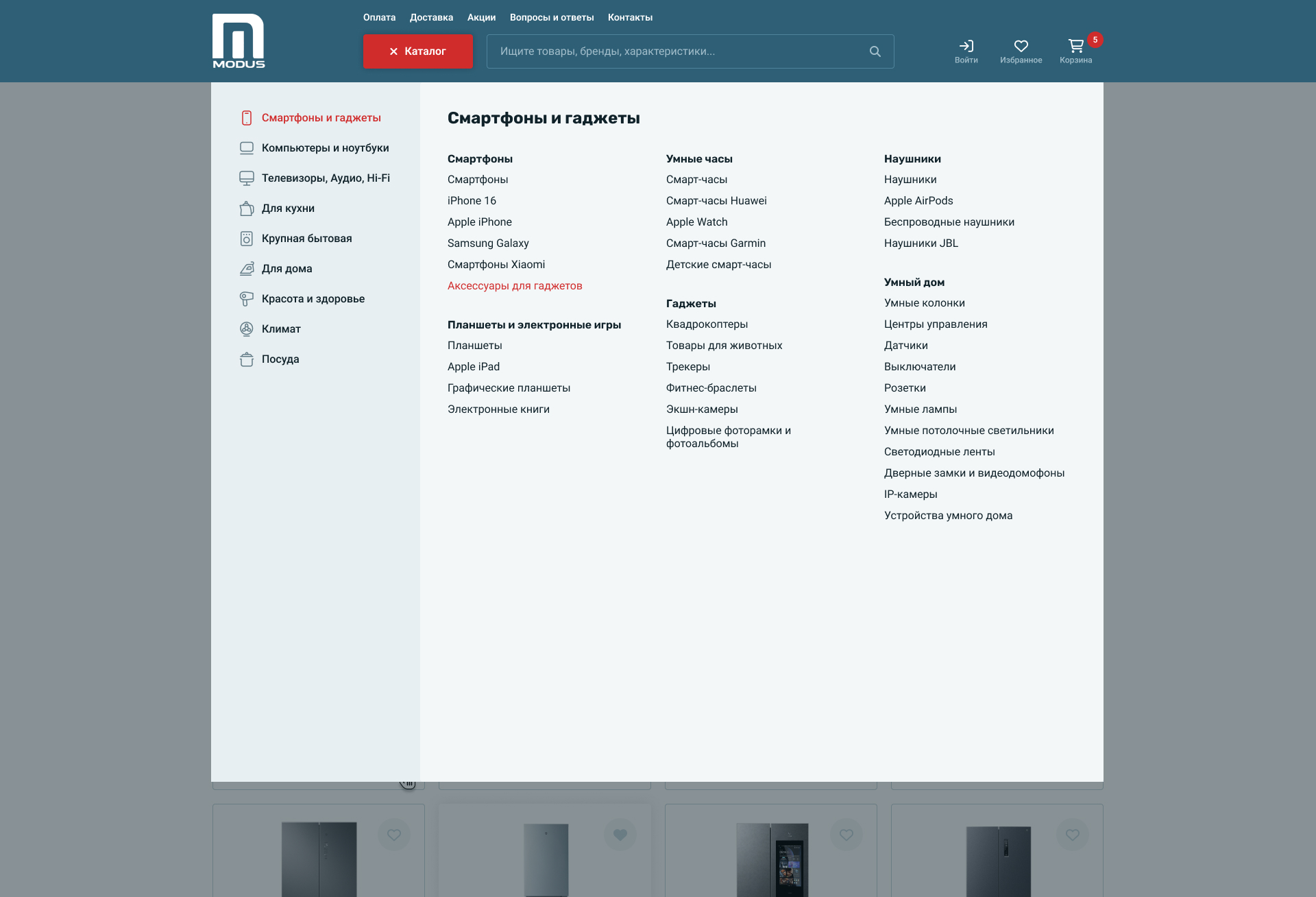This screenshot has width=1316, height=897.
Task: Select Телевизоры, Аудио, Hi-Fi category
Action: 326,178
